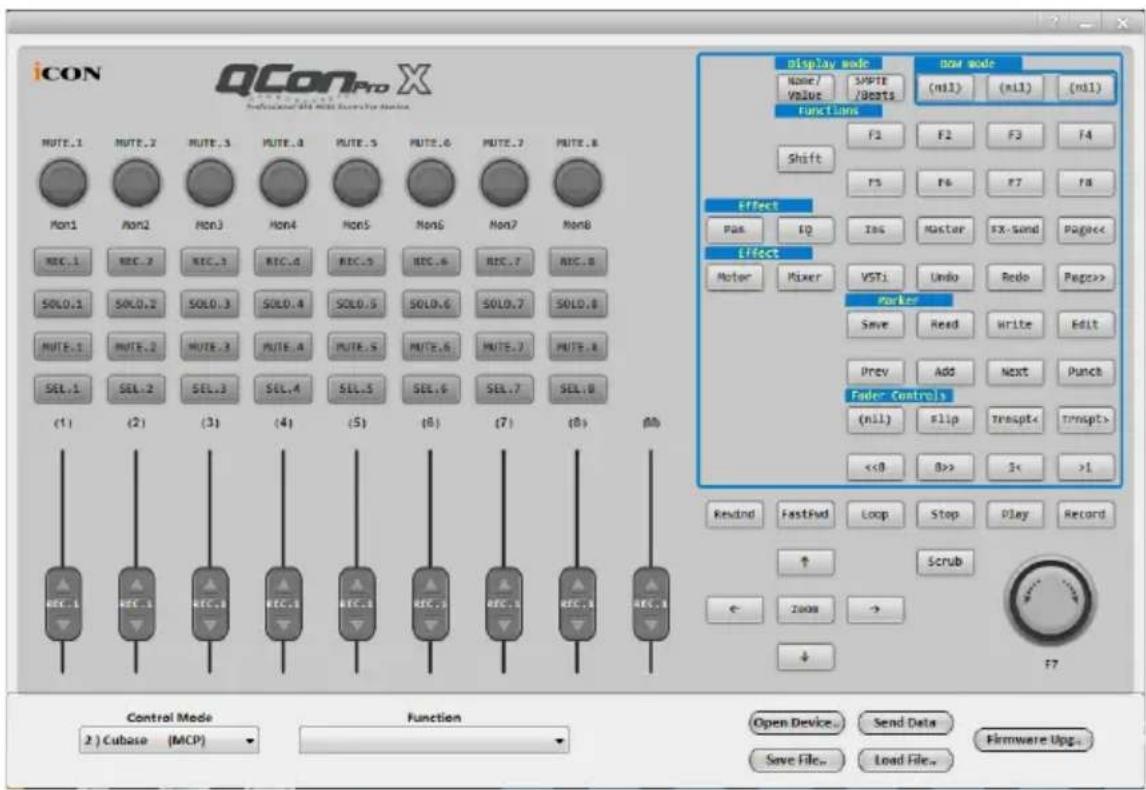This screenshot has height=790, width=1146.
Task: Click the channel 7 rotary knob under MUTE.7
Action: tap(504, 183)
